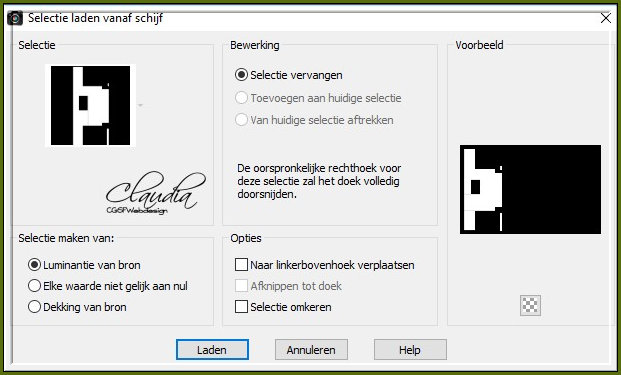621x375 pixels.
Task: Click the Annuleren button
Action: pos(311,350)
